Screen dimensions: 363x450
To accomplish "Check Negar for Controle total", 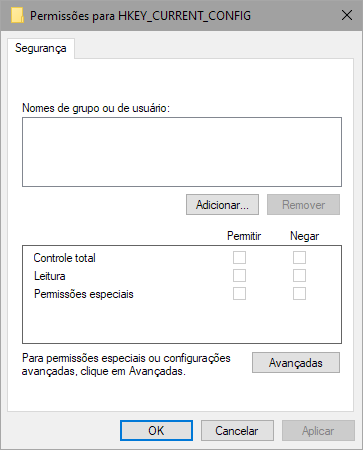I will point(299,258).
